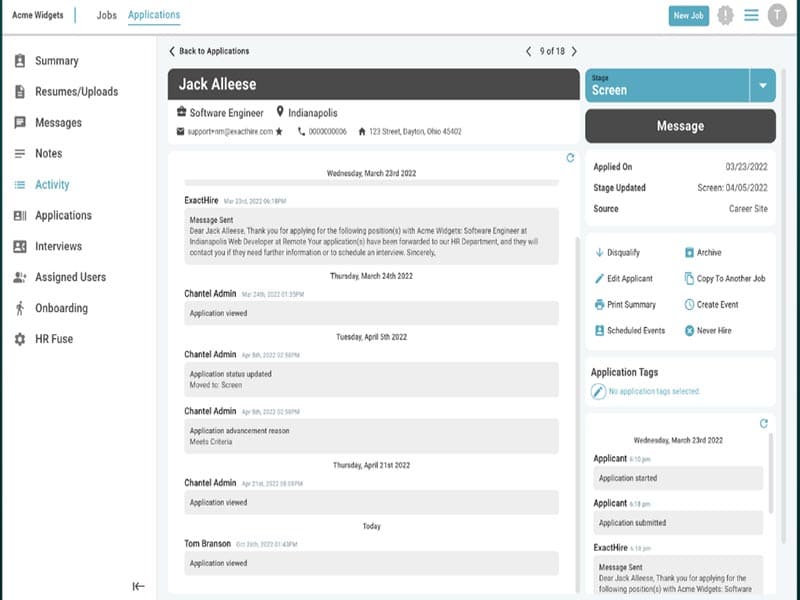The height and width of the screenshot is (600, 800).
Task: Open the hamburger menu icon
Action: click(751, 15)
